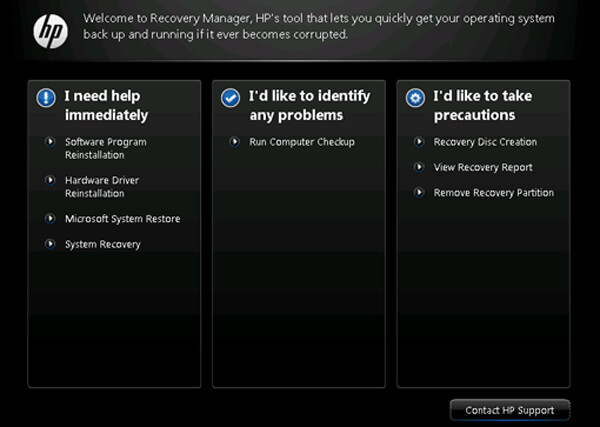Open Recovery Disc Creation
The width and height of the screenshot is (600, 427).
coord(485,142)
